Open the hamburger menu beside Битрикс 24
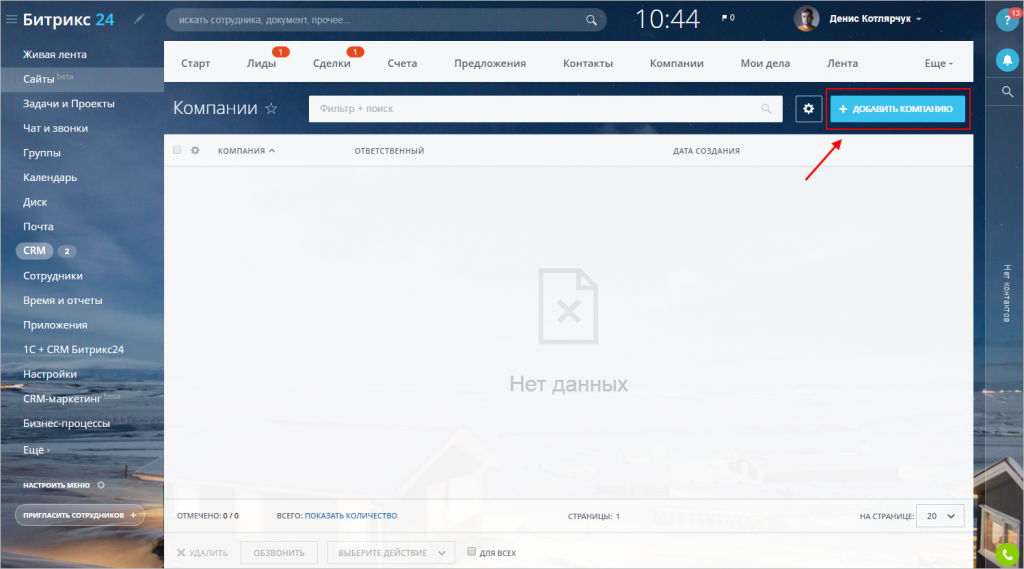Viewport: 1024px width, 569px height. 12,19
